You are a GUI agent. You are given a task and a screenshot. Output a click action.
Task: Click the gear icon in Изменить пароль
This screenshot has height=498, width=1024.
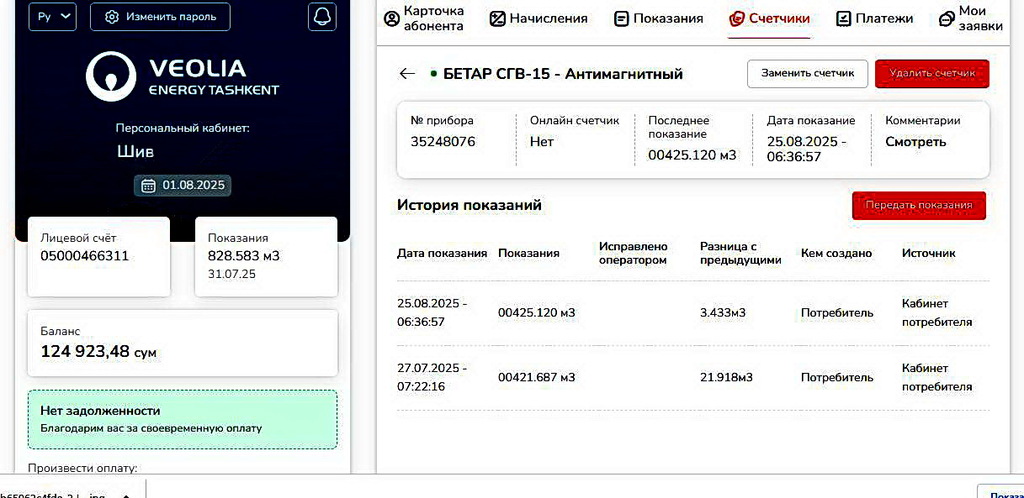click(x=112, y=17)
